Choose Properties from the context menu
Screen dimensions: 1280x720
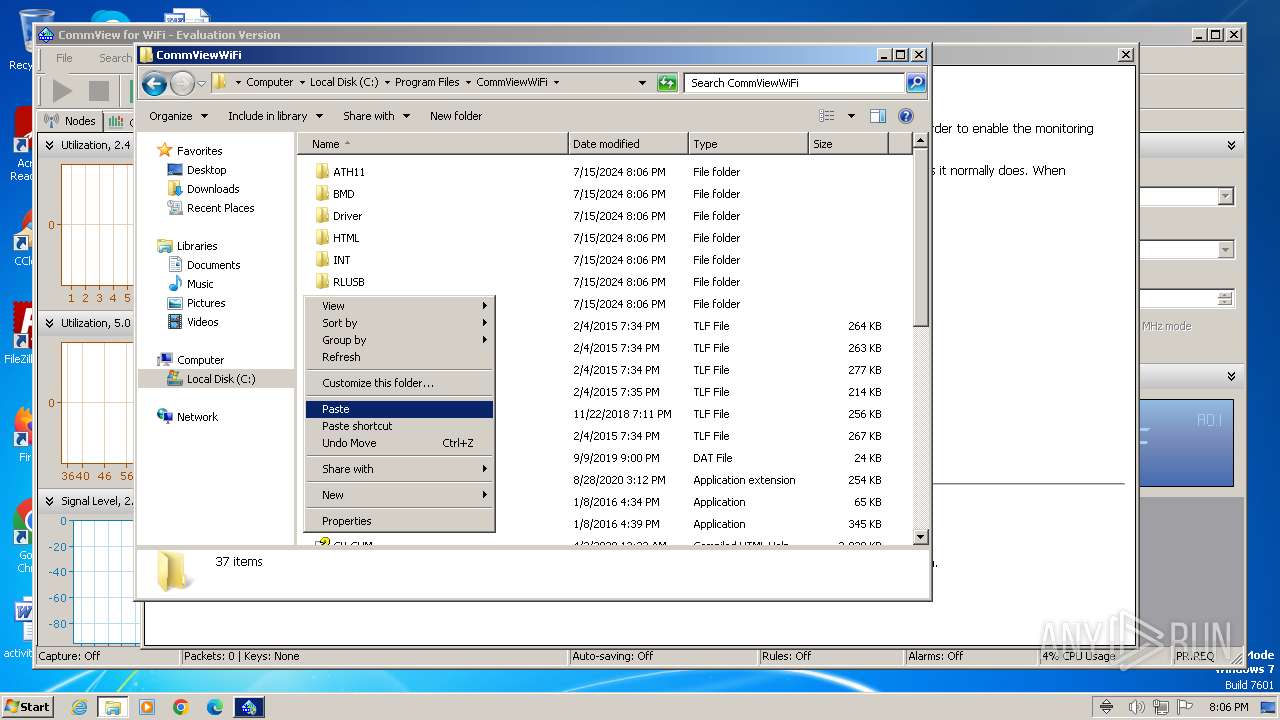coord(399,521)
